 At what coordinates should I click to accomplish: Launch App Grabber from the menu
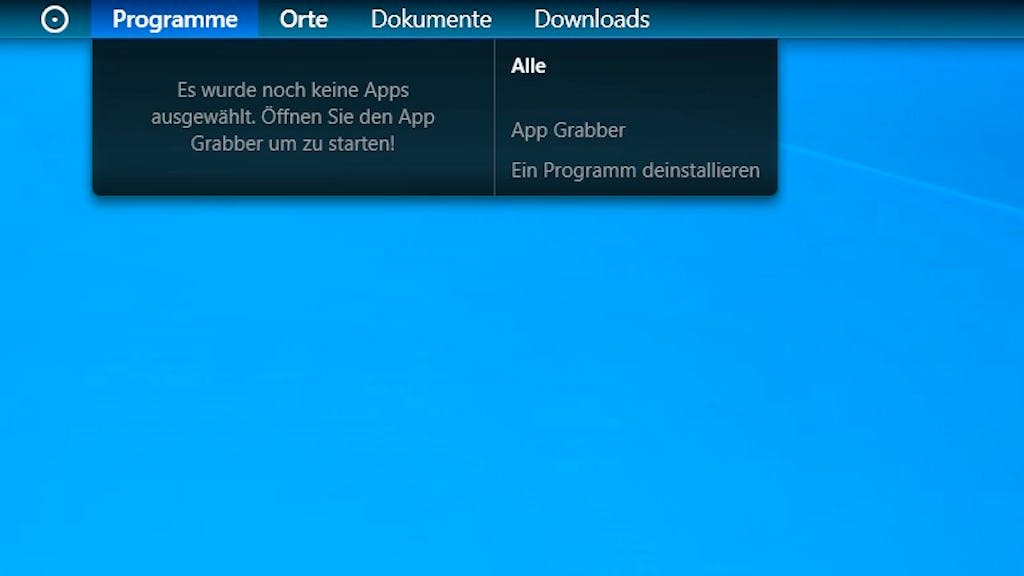568,130
